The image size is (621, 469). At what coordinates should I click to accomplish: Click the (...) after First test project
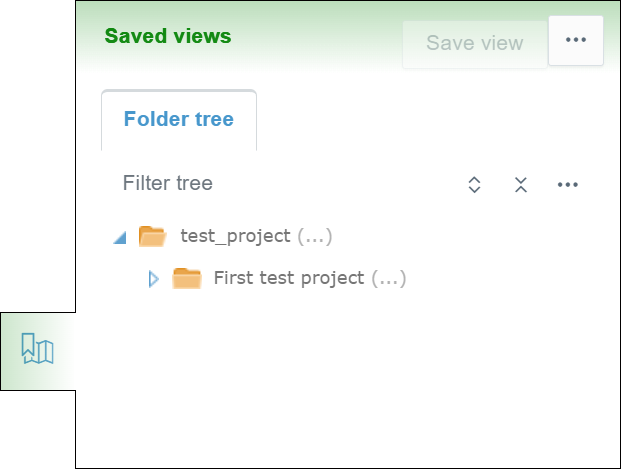(389, 278)
